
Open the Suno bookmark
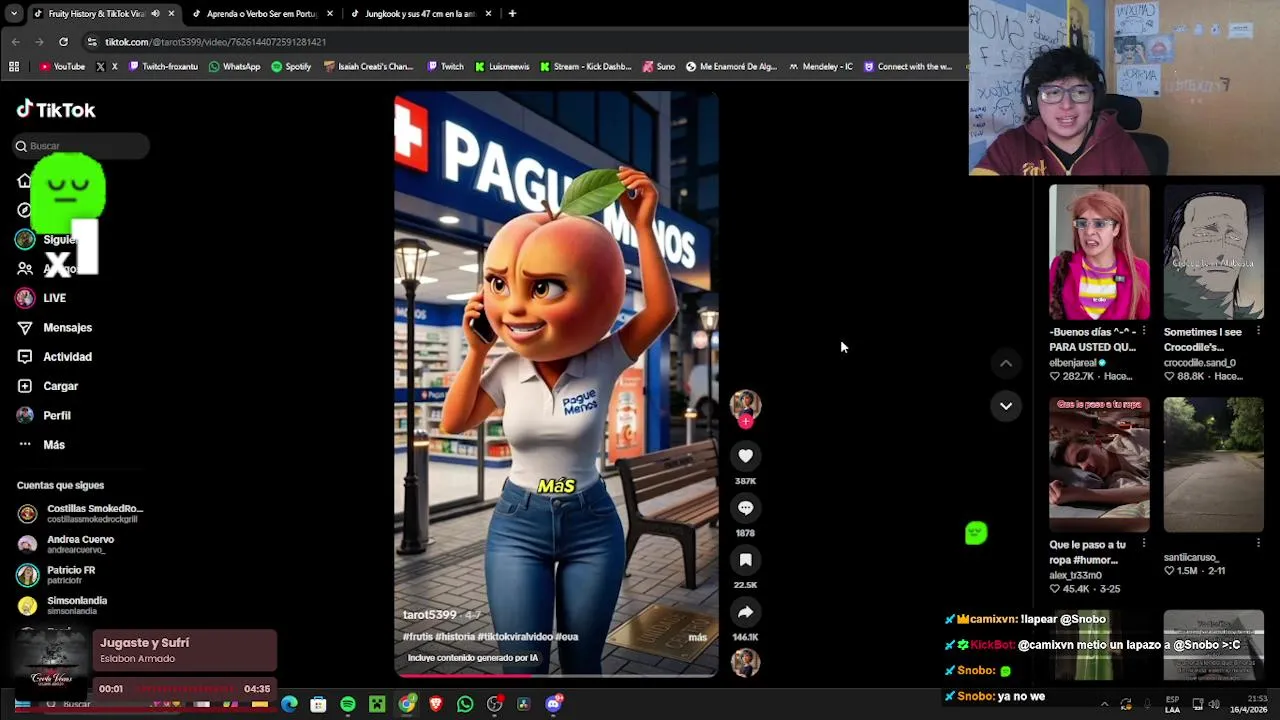point(659,67)
